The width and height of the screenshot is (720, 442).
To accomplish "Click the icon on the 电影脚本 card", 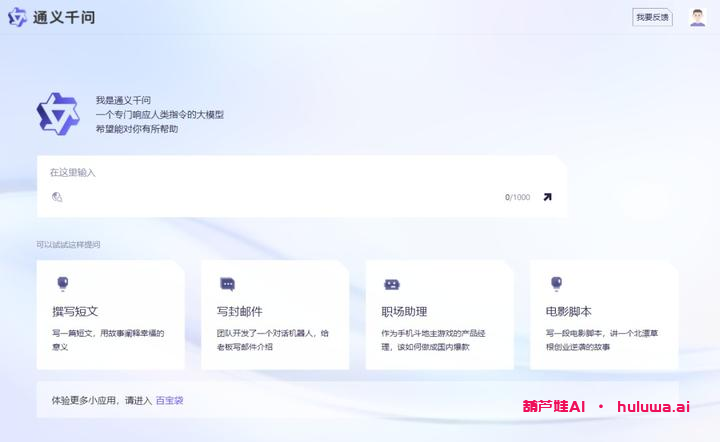I will tap(556, 284).
